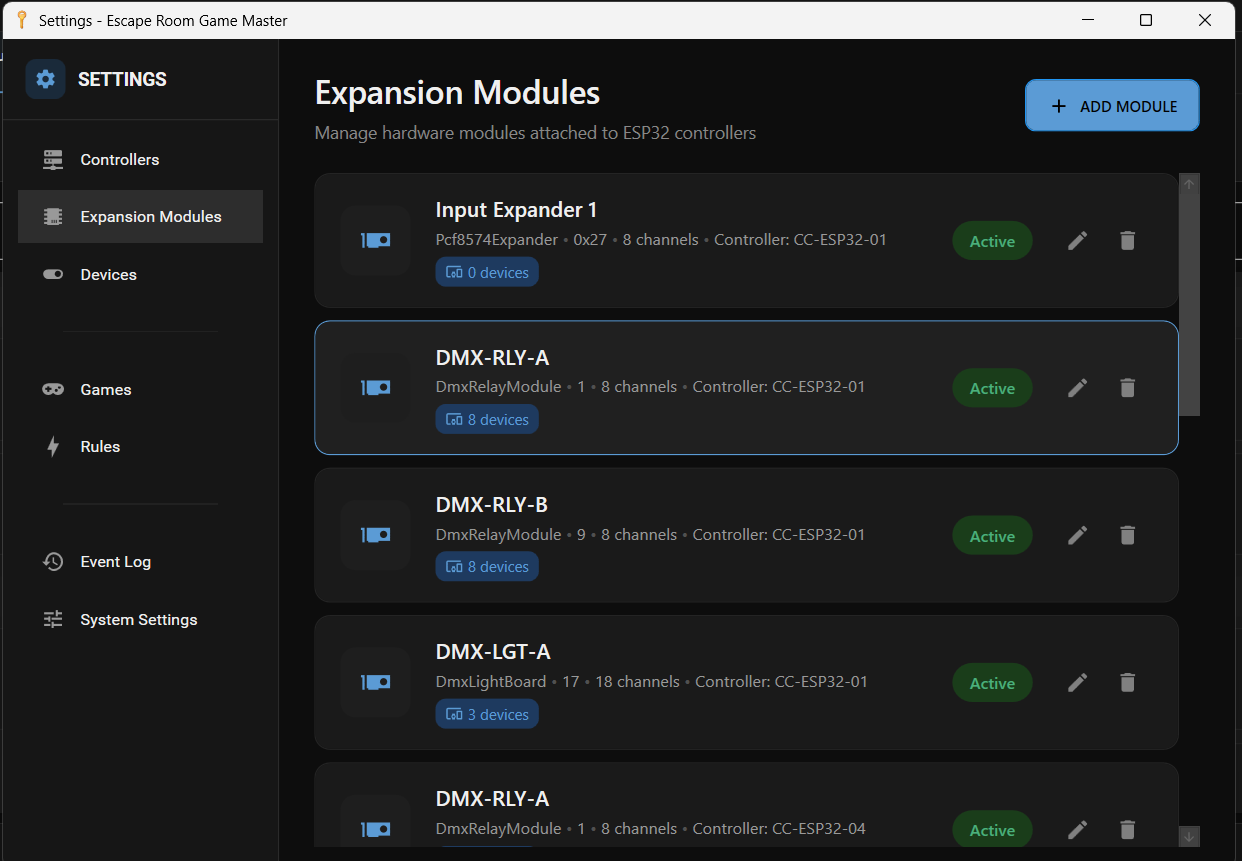Delete the DMX-RLY-B module
This screenshot has width=1242, height=861.
(1127, 536)
